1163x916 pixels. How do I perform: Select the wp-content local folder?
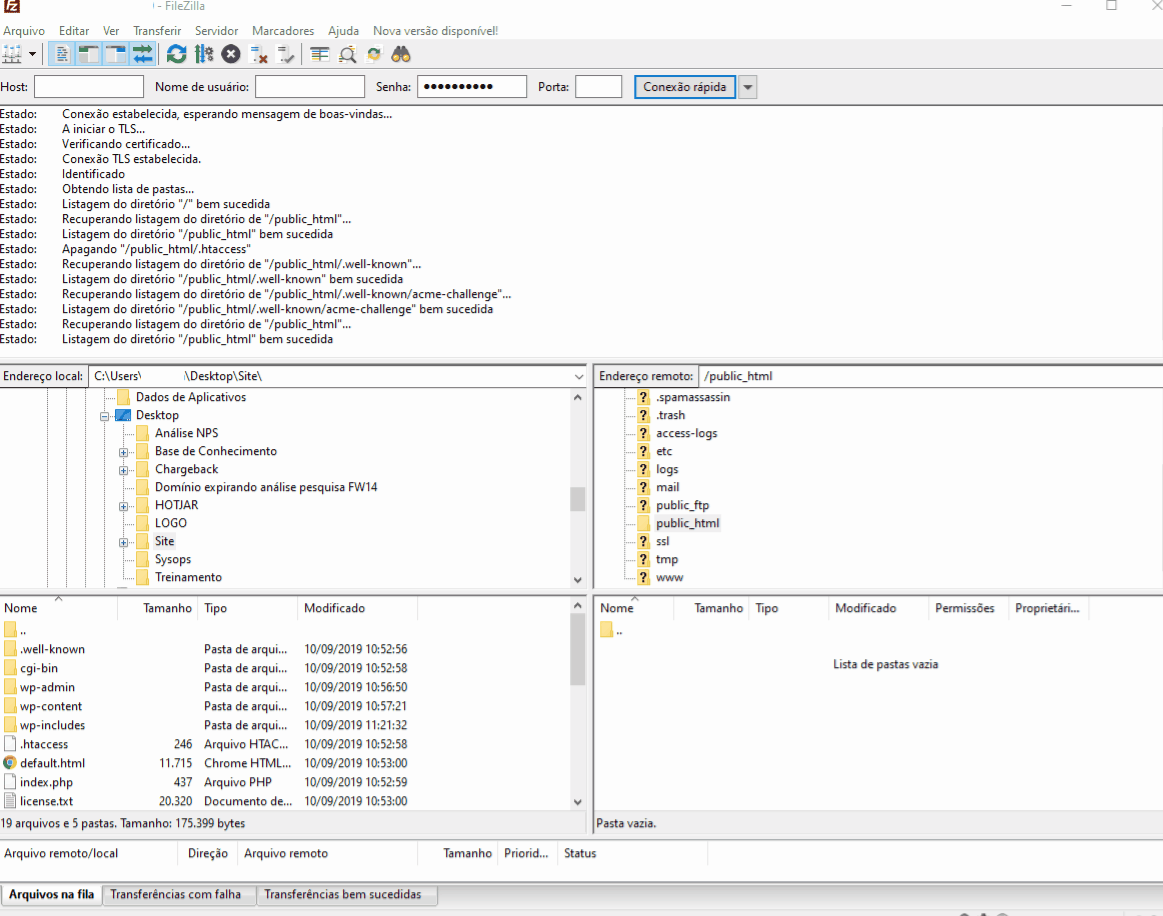[x=51, y=706]
